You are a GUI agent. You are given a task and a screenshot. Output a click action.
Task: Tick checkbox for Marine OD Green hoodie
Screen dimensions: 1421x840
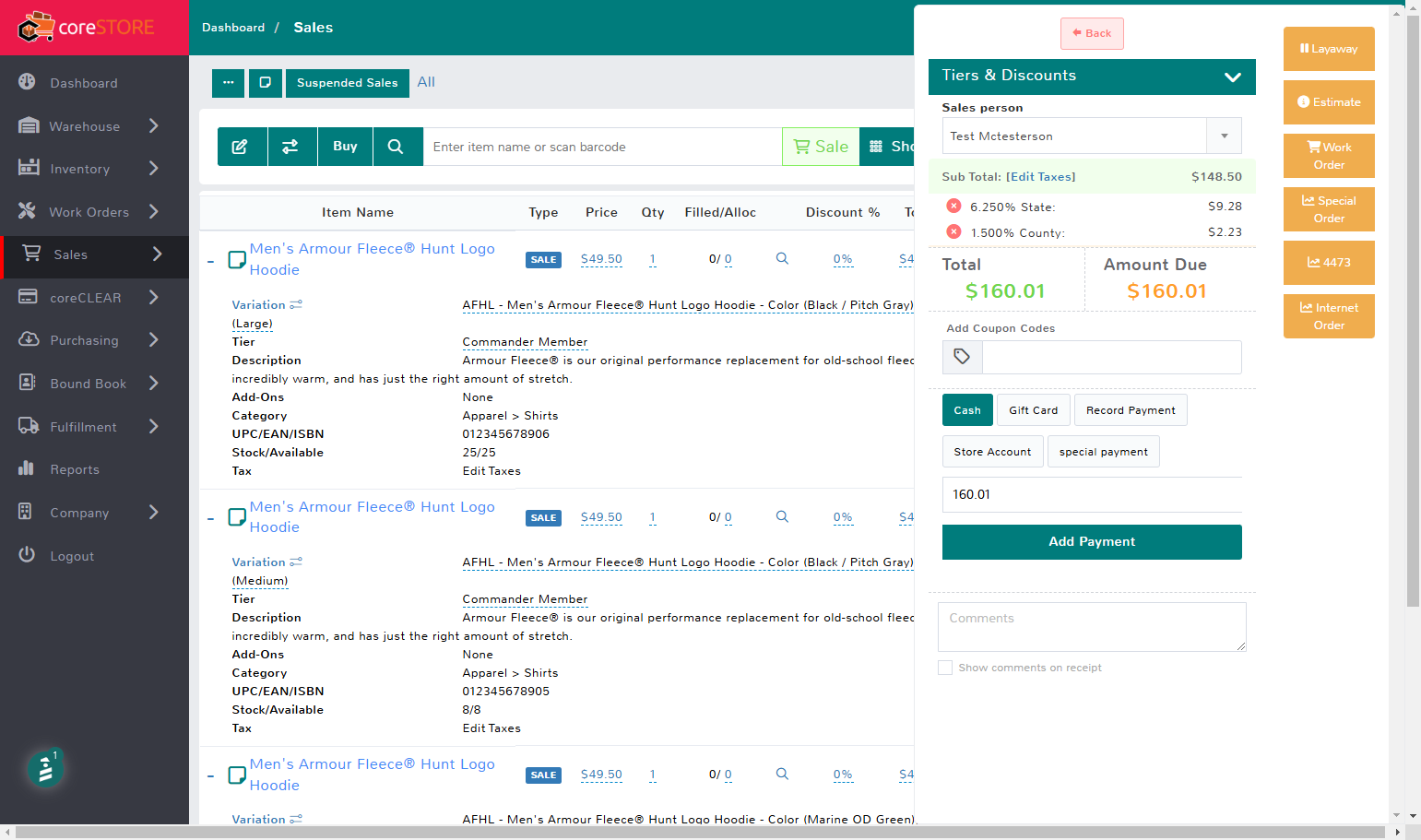click(237, 775)
